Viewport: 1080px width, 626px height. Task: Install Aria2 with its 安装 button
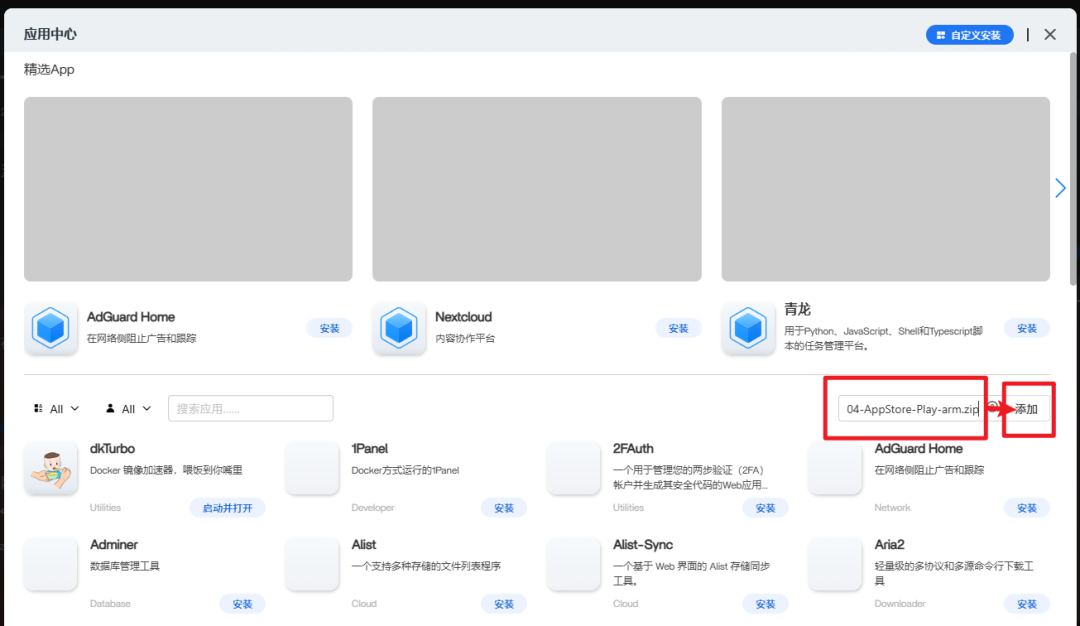click(1027, 603)
